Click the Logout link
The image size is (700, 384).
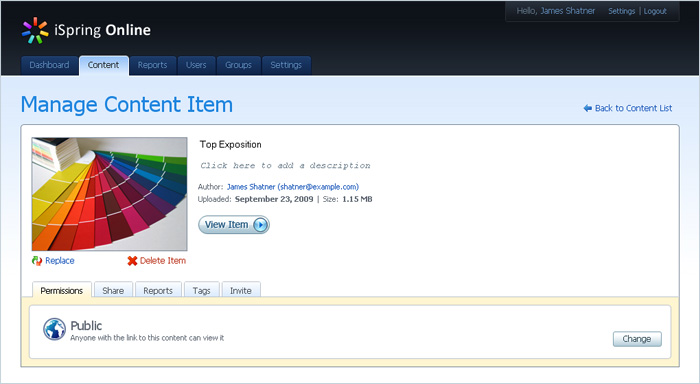pos(655,11)
